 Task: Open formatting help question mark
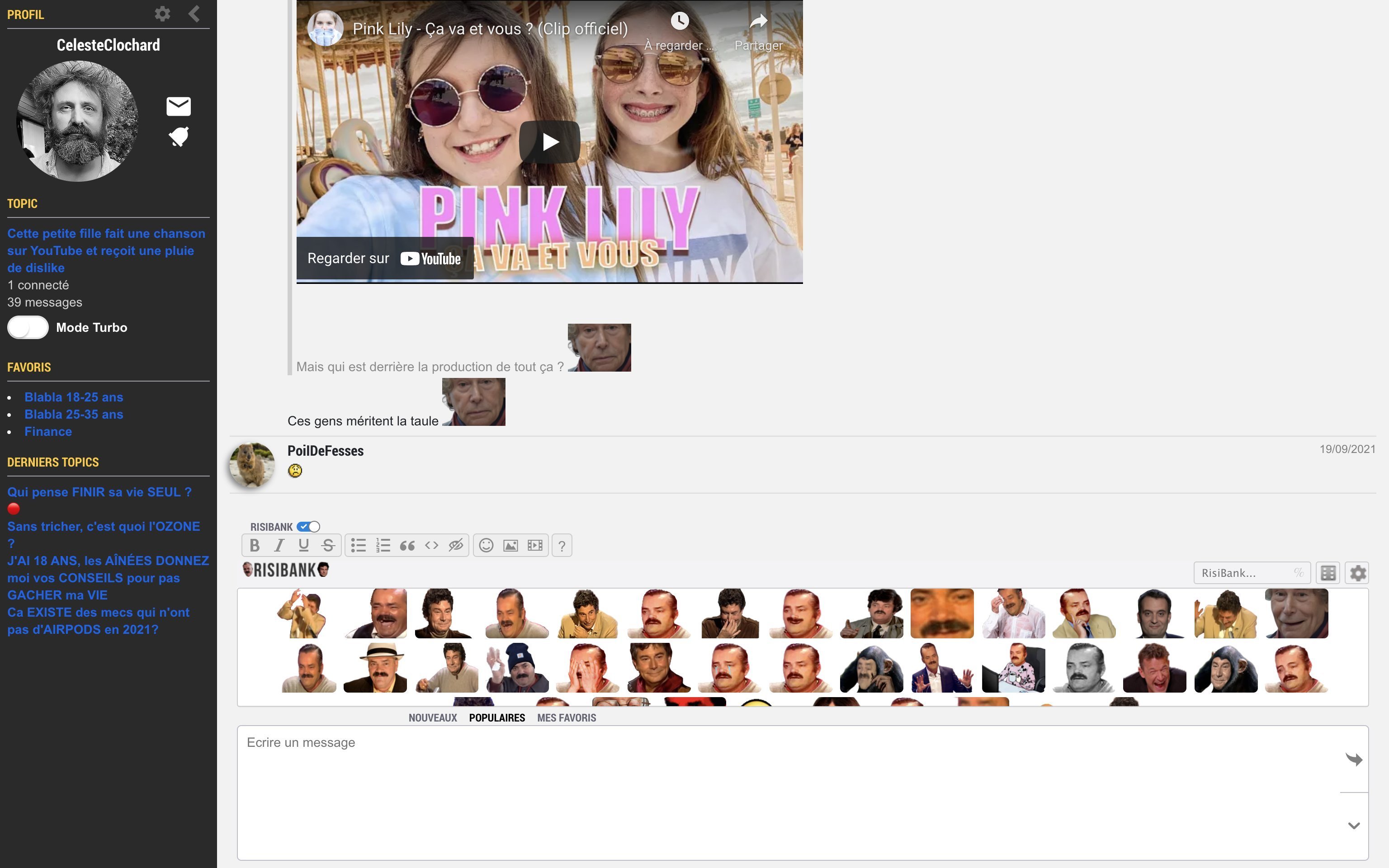pyautogui.click(x=562, y=545)
